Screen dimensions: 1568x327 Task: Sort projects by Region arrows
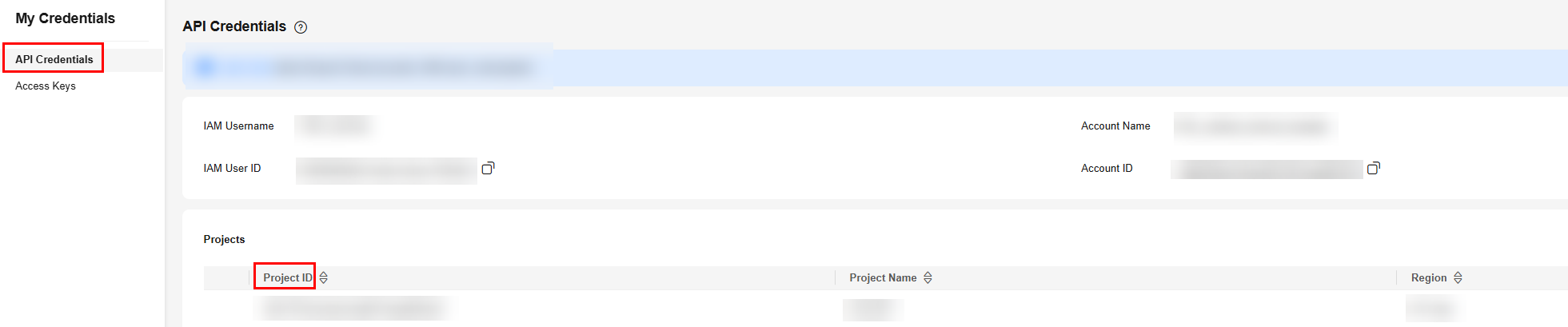click(1458, 277)
